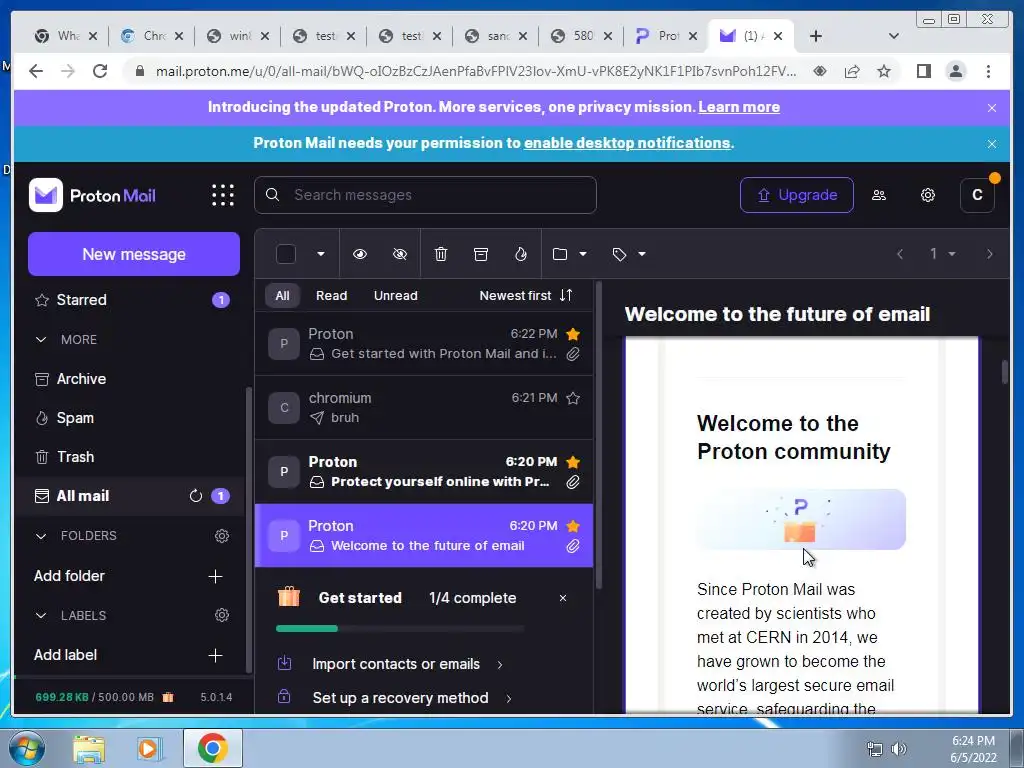Unstar the 6:22 PM Proton message
Viewport: 1024px width, 768px height.
[573, 334]
